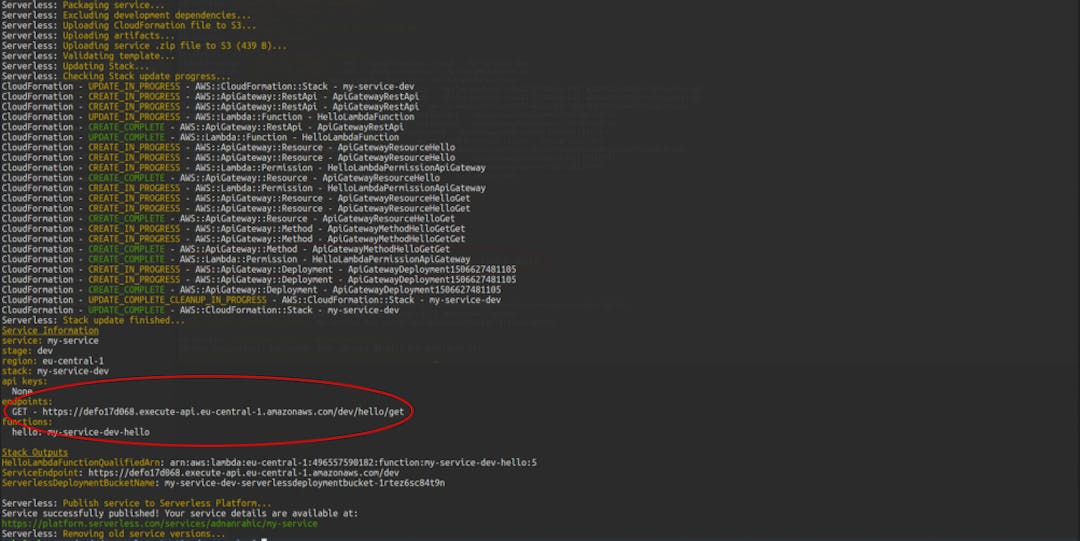Click the Stack Outputs heading
Viewport: 1080px width, 541px height.
(35, 452)
